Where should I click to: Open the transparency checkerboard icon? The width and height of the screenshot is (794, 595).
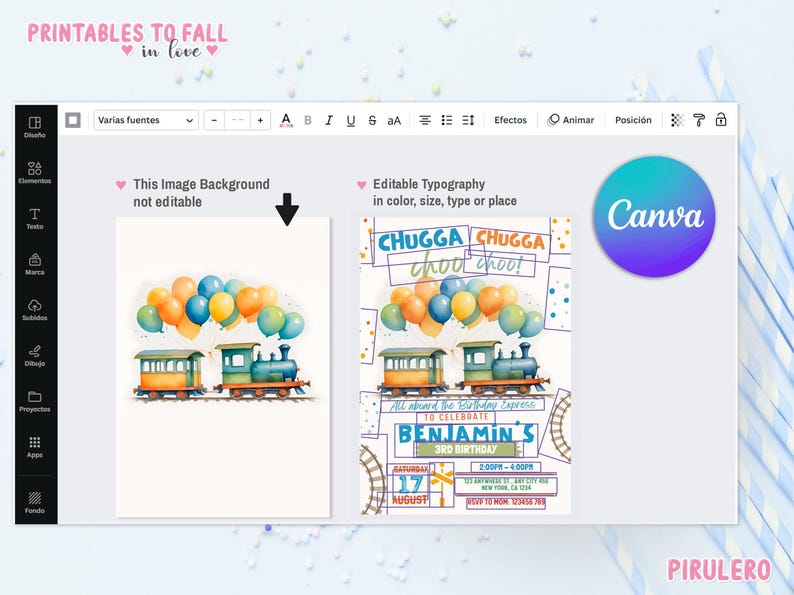(677, 120)
